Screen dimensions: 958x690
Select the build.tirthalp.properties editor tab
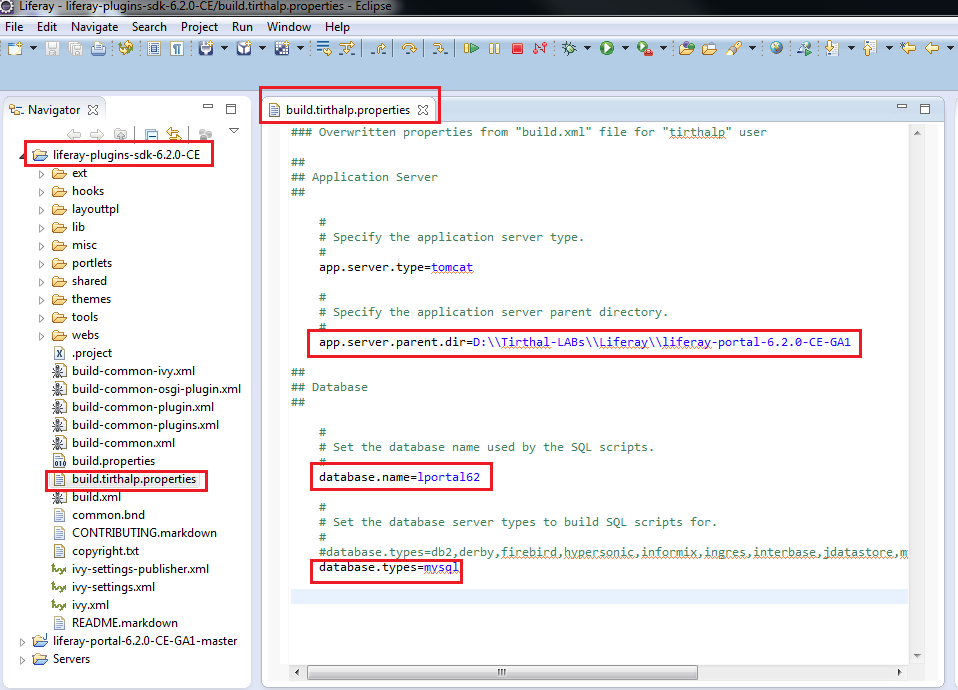pos(348,110)
